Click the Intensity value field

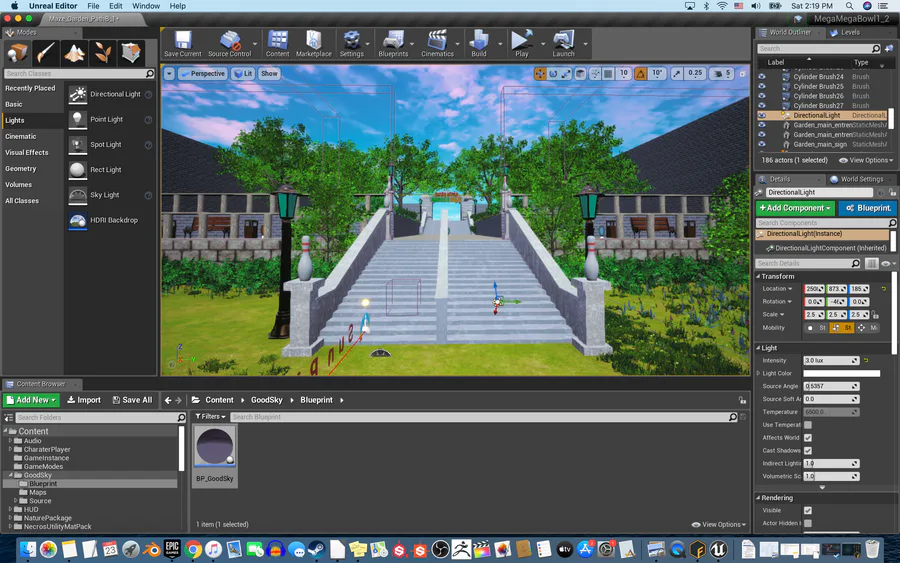pyautogui.click(x=831, y=360)
